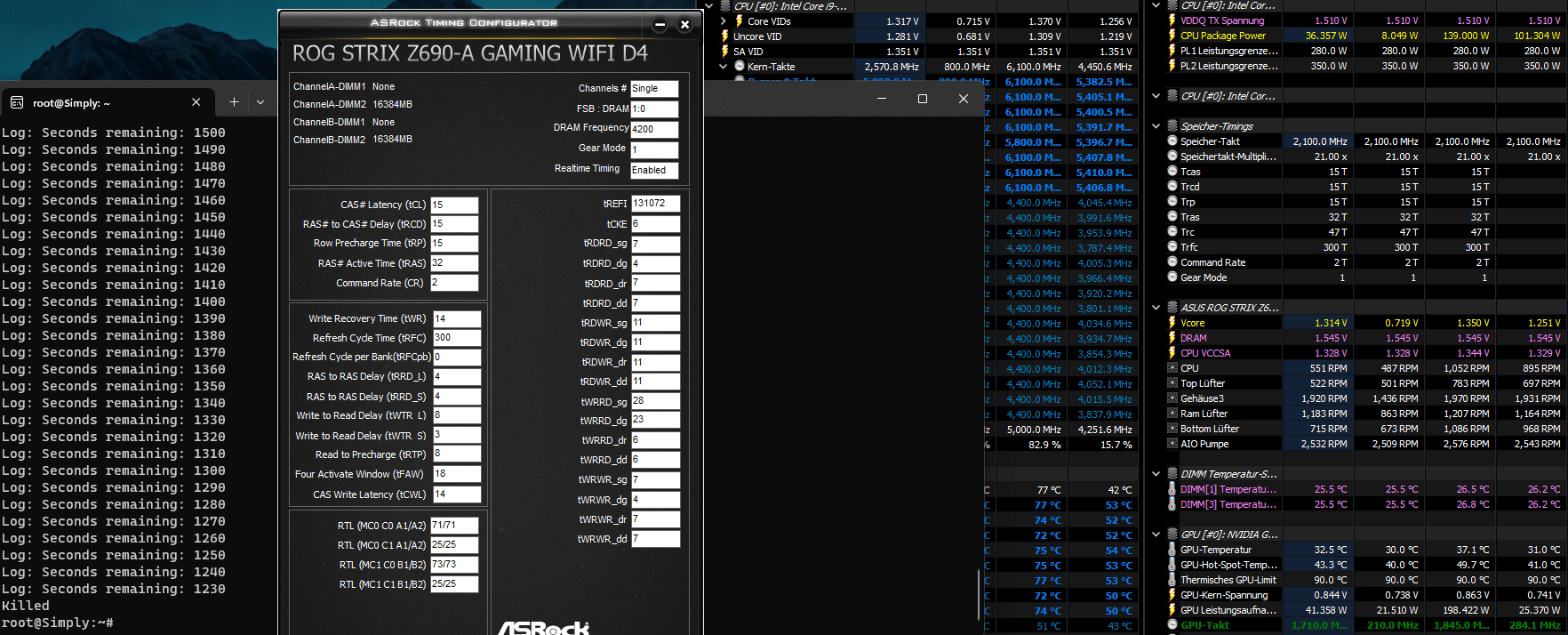The width and height of the screenshot is (1568, 635).
Task: Click the lightning icon beside DRAM voltage
Action: click(1172, 338)
